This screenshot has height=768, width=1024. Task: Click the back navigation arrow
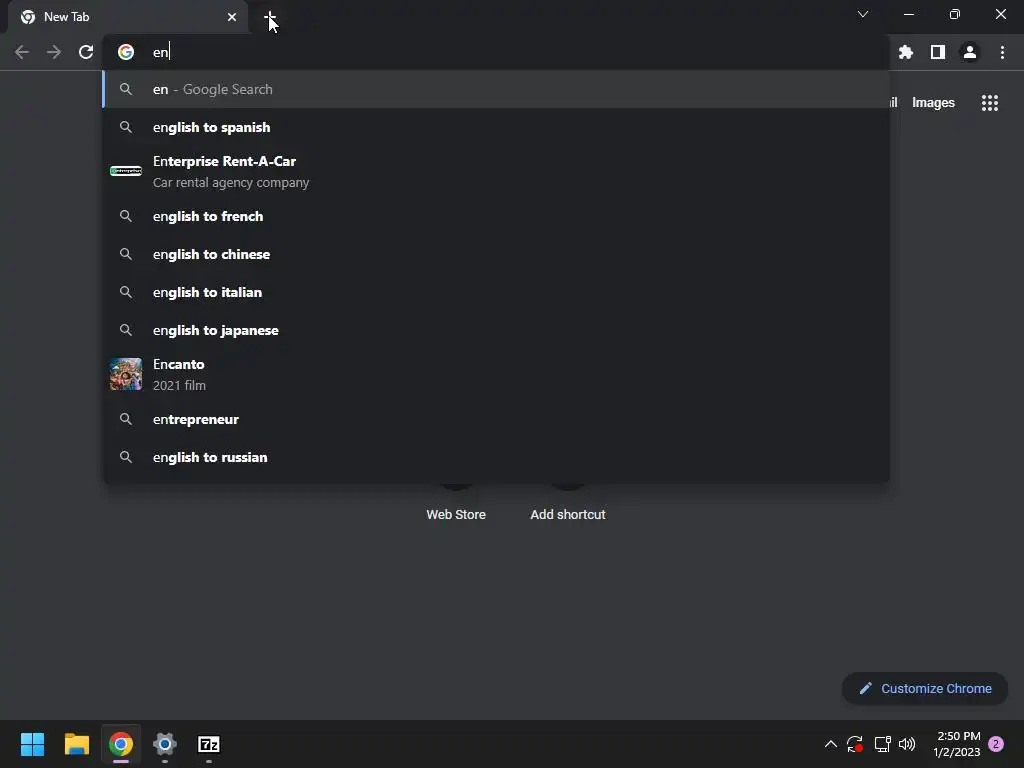click(x=22, y=52)
